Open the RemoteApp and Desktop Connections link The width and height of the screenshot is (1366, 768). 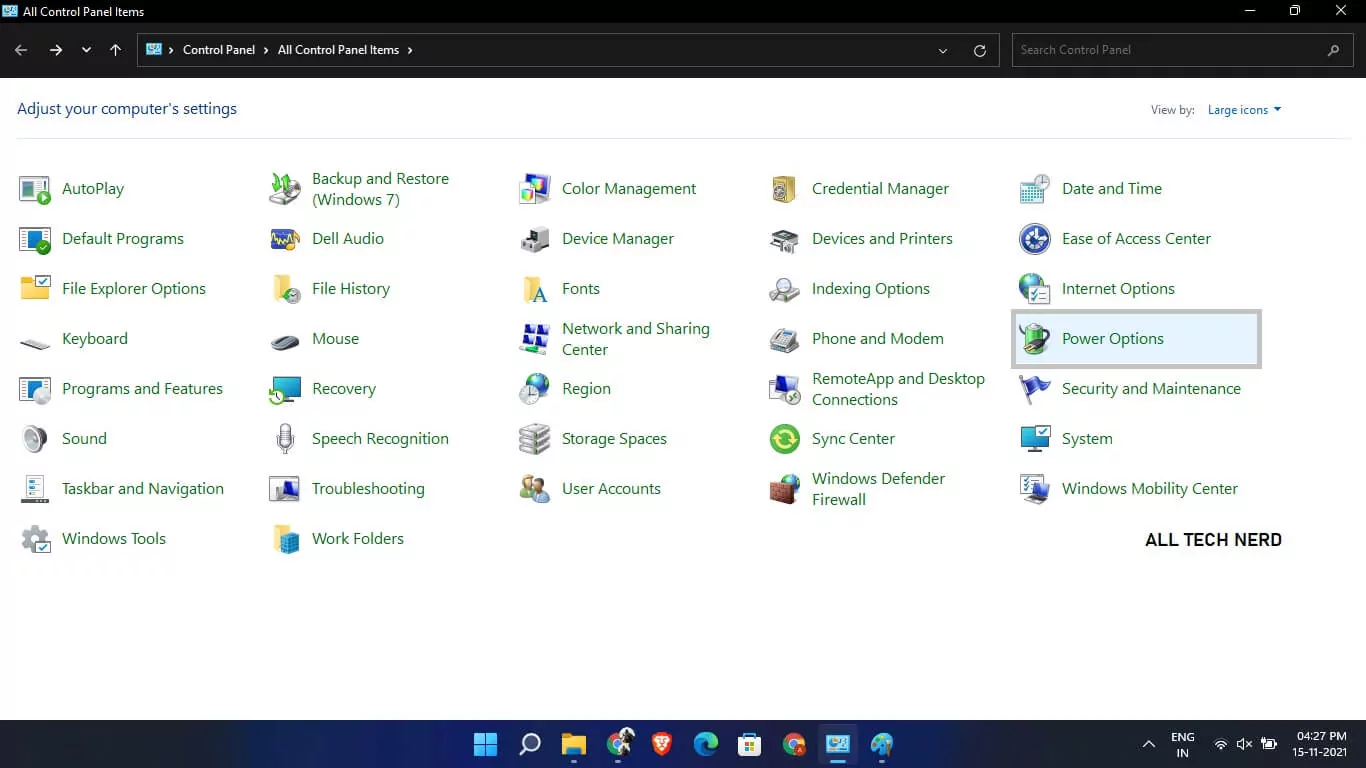click(898, 389)
